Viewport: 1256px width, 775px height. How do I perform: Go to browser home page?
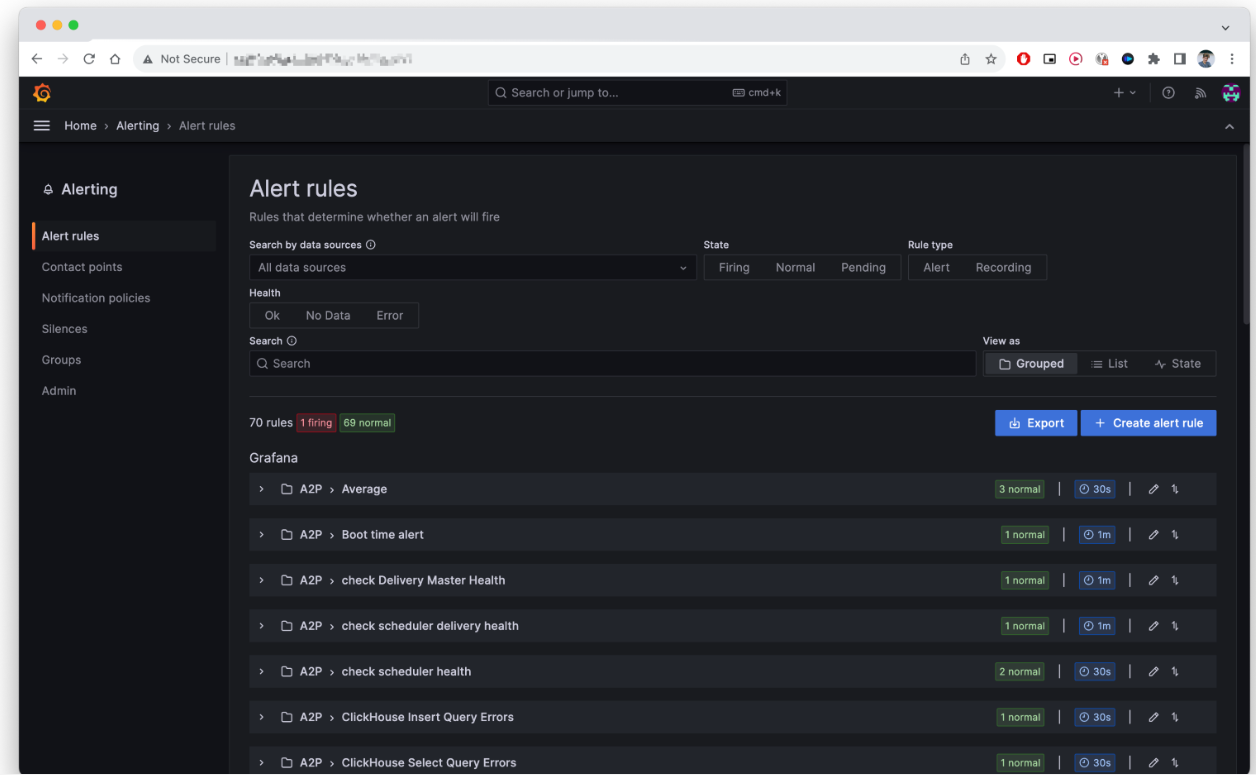pos(115,59)
